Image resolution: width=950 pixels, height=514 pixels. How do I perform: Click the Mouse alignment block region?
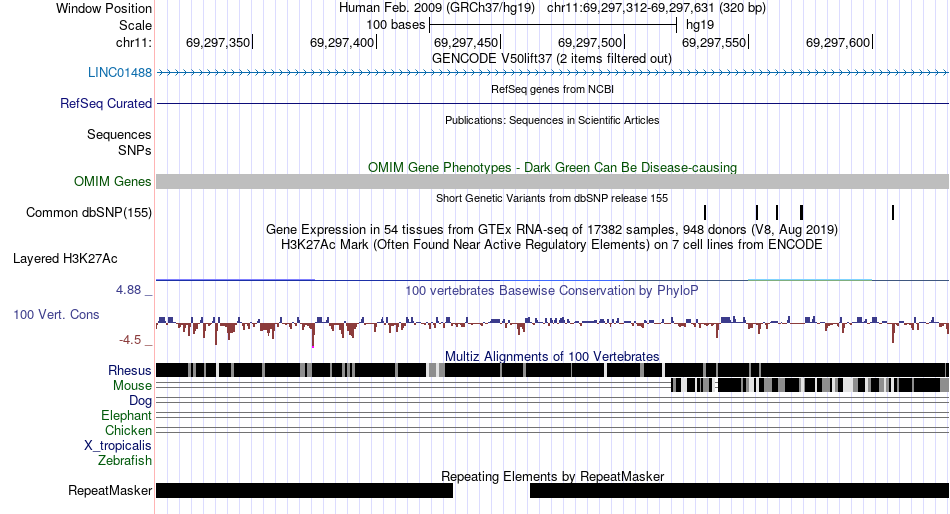810,385
